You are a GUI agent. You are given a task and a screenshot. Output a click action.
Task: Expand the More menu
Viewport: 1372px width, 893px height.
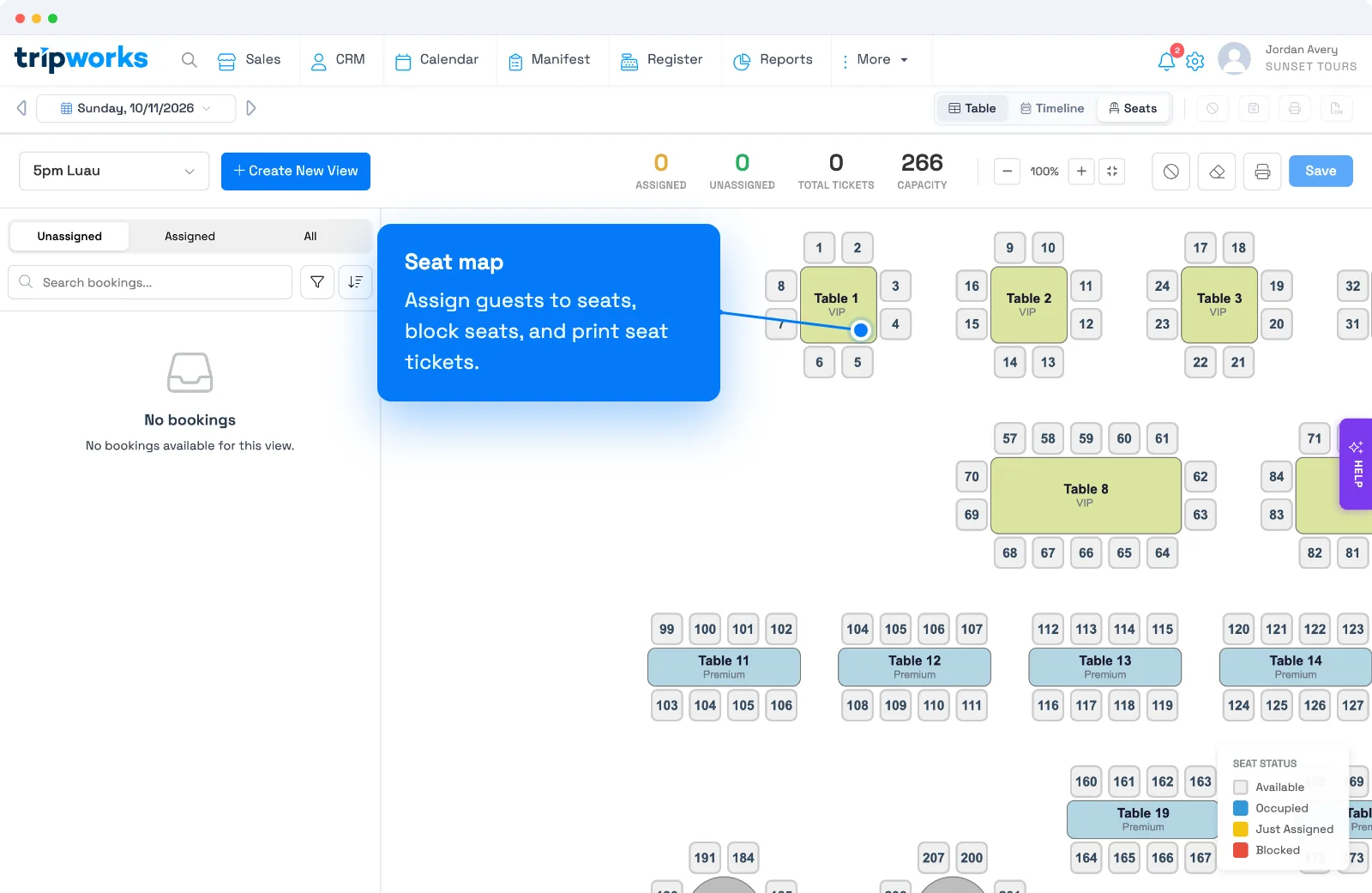(x=876, y=60)
